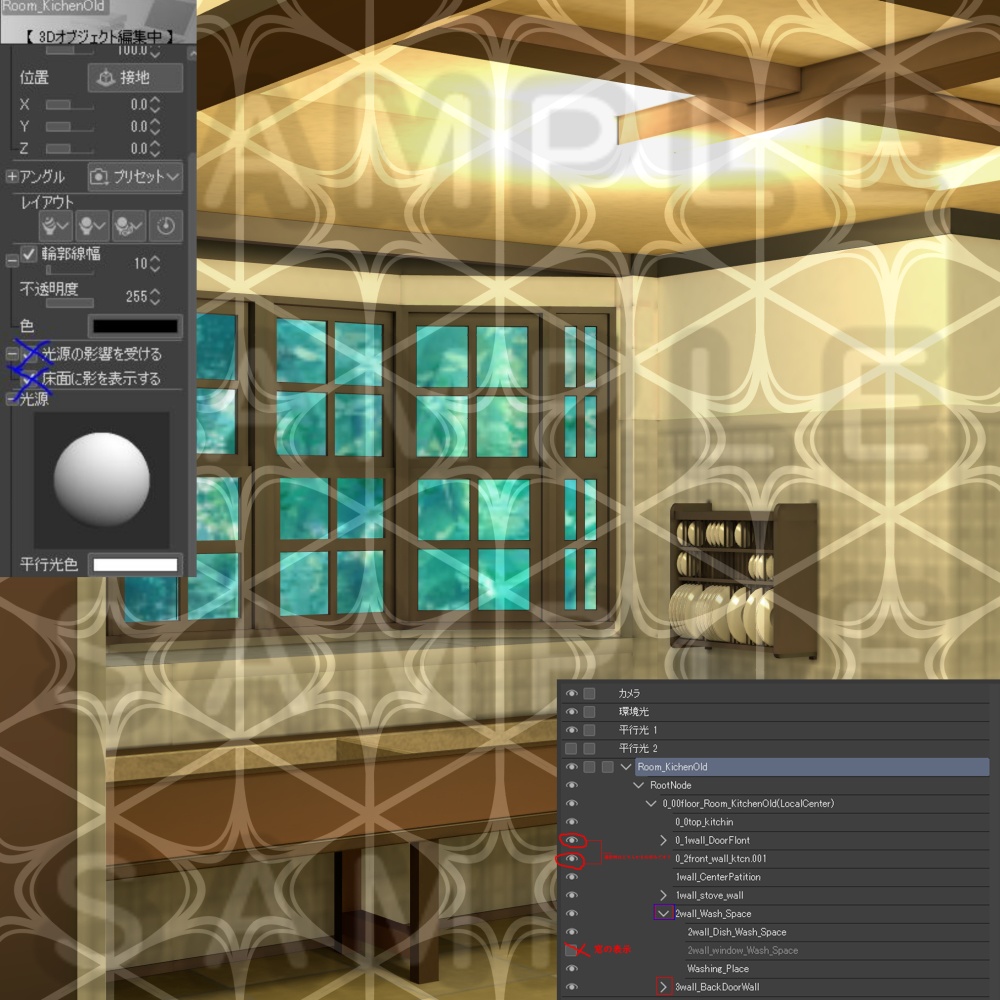Collapse the 2wall_Wash_Space node
Viewport: 1000px width, 1000px height.
tap(663, 914)
